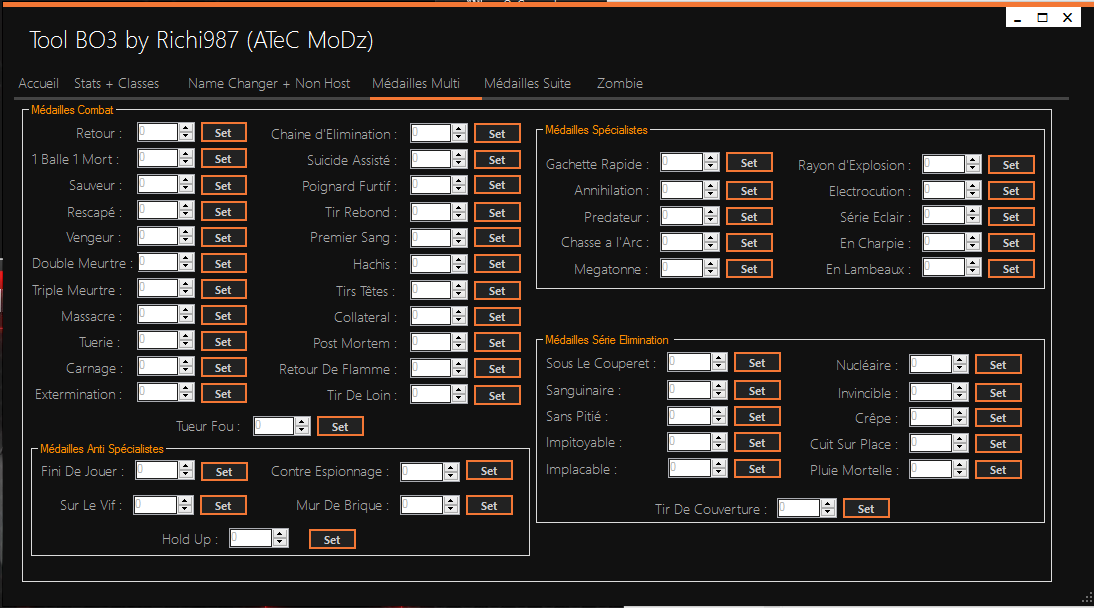This screenshot has height=608, width=1094.
Task: Decrease En Charpie value down arrow
Action: click(x=973, y=247)
